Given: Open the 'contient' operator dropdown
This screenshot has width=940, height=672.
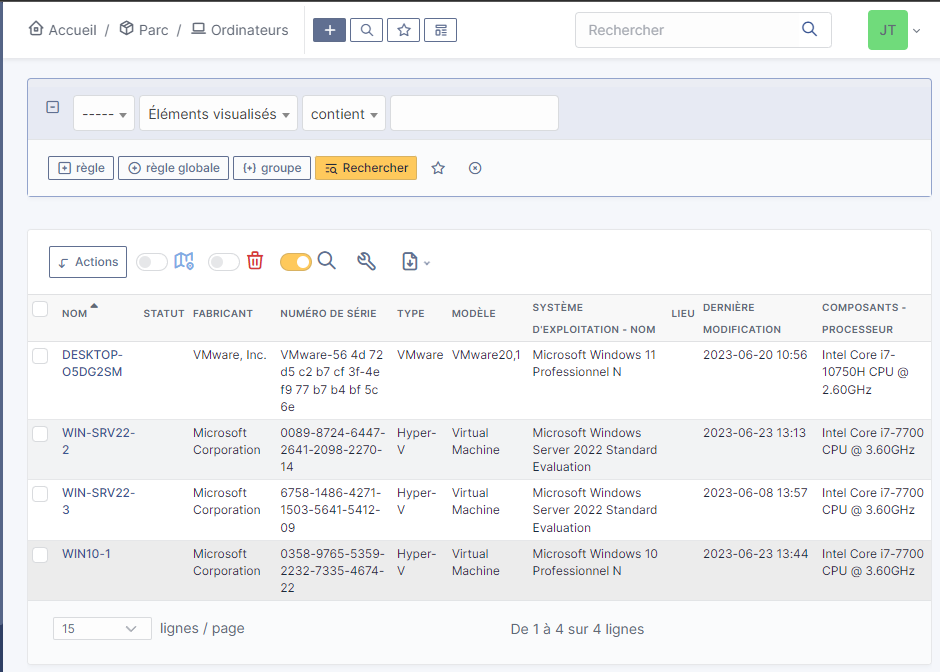Looking at the screenshot, I should (344, 114).
